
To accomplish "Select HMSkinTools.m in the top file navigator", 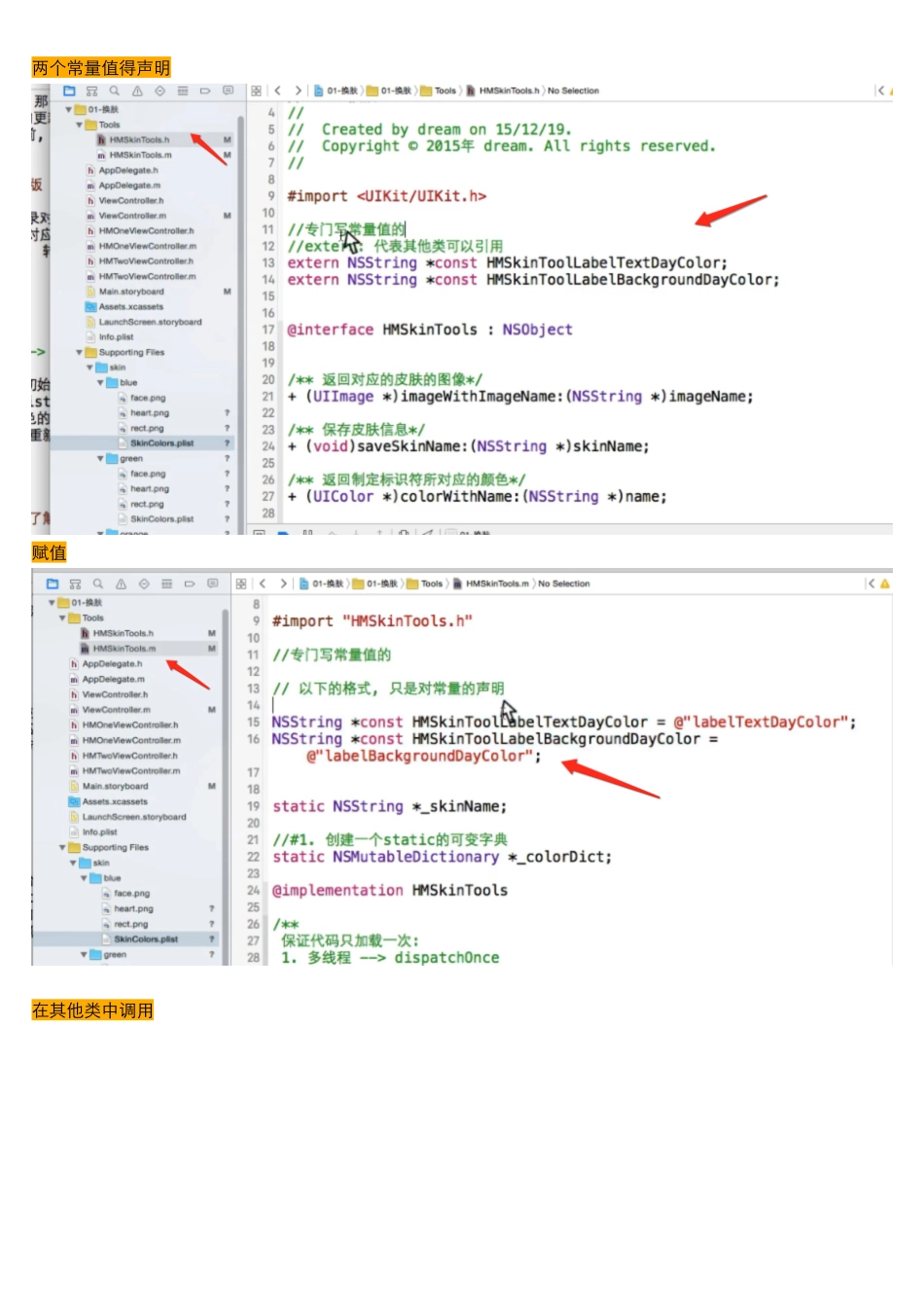I will (x=140, y=155).
